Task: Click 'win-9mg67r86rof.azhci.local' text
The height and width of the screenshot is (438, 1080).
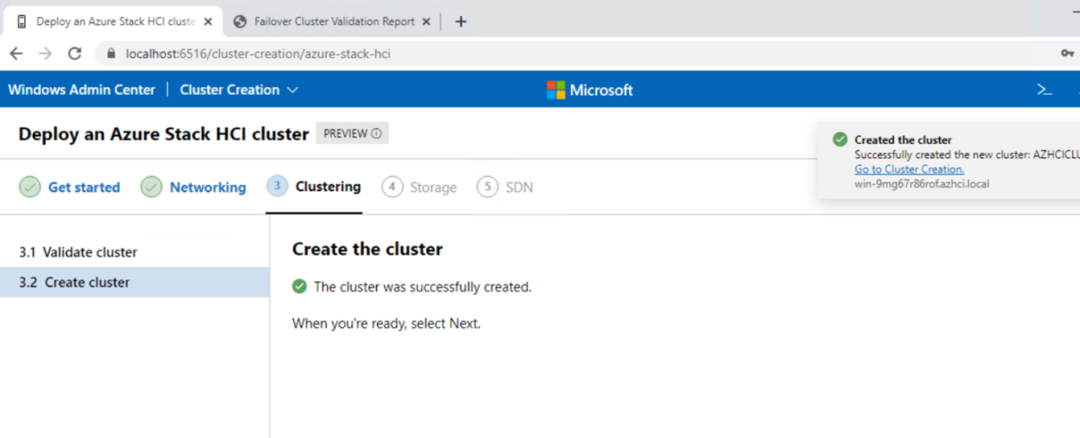Action: pyautogui.click(x=922, y=184)
